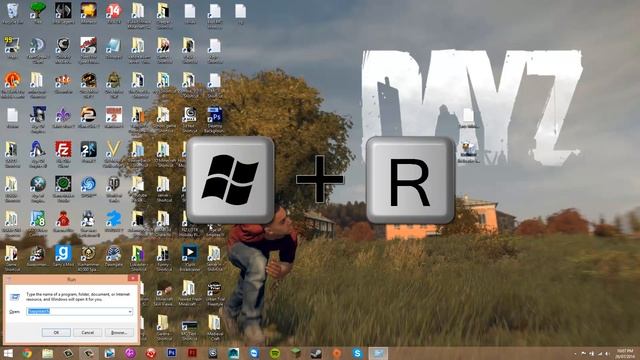Image resolution: width=640 pixels, height=360 pixels.
Task: Click Cancel in the Run dialog
Action: click(x=87, y=333)
